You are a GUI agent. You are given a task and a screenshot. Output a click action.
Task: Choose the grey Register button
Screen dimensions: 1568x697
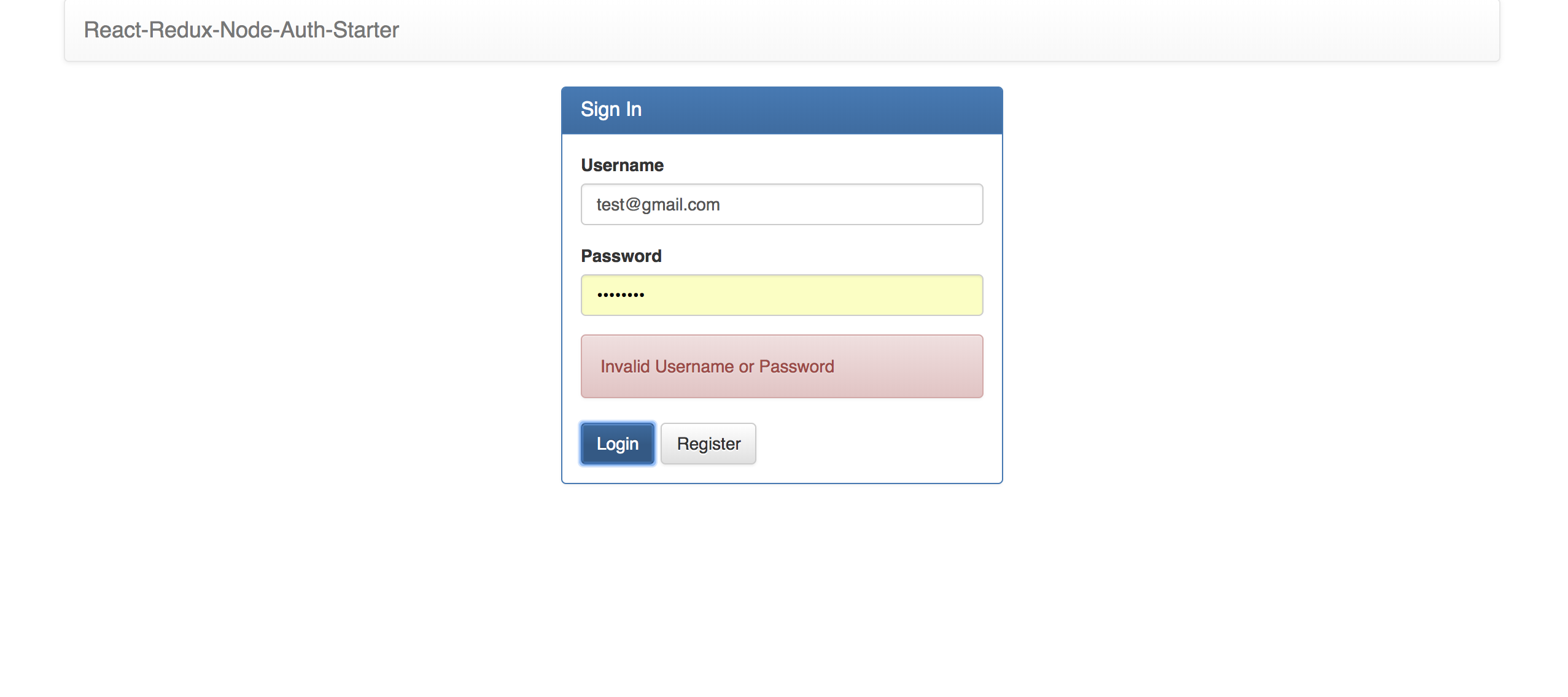708,444
